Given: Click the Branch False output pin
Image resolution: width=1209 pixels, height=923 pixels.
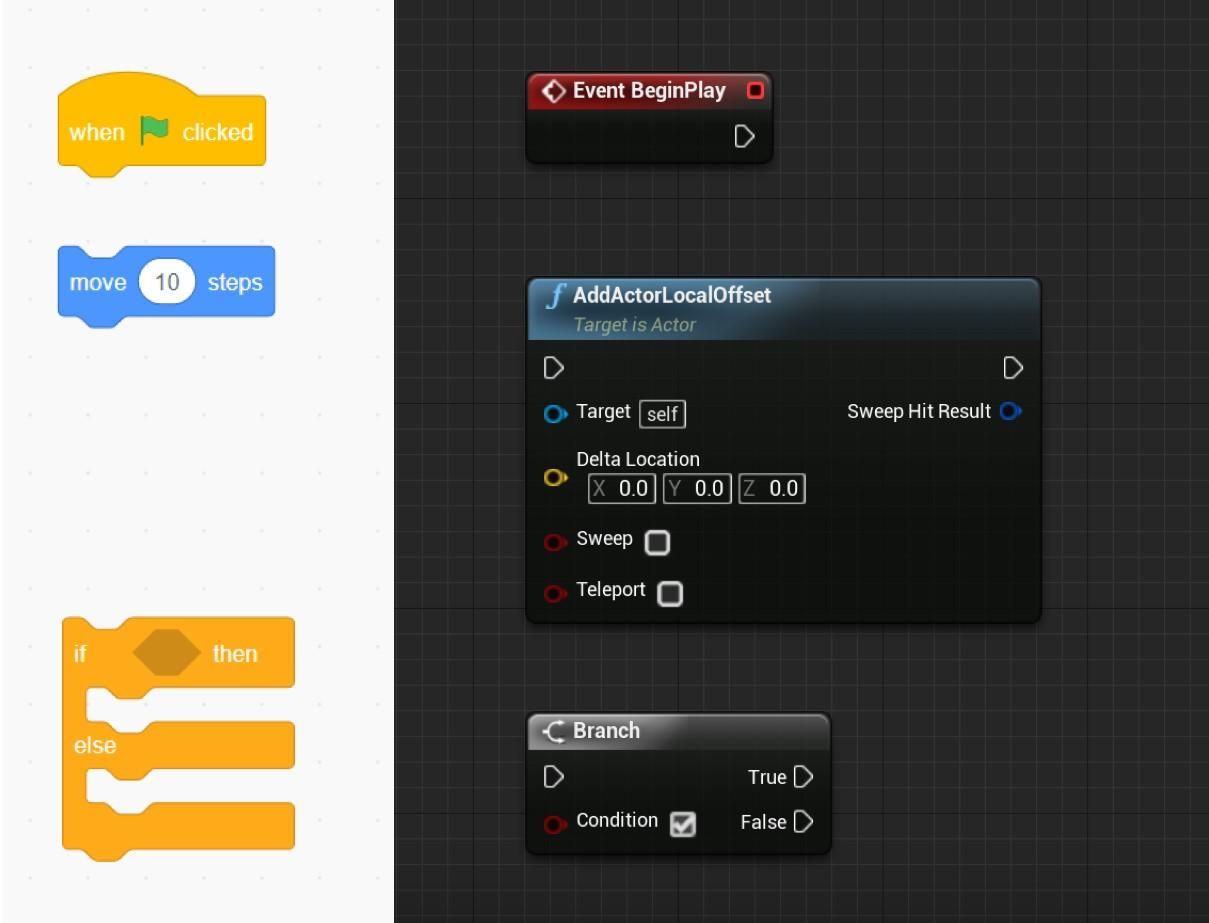Looking at the screenshot, I should point(803,822).
